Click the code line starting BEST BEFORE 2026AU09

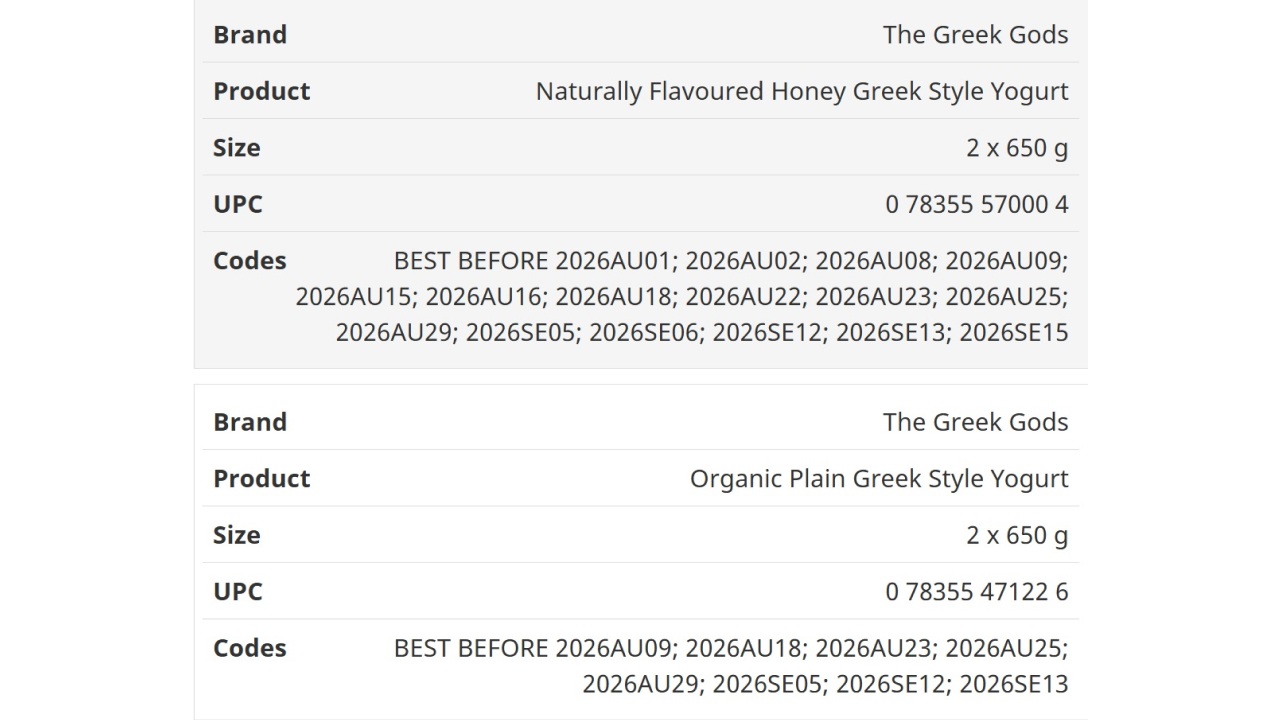tap(731, 648)
